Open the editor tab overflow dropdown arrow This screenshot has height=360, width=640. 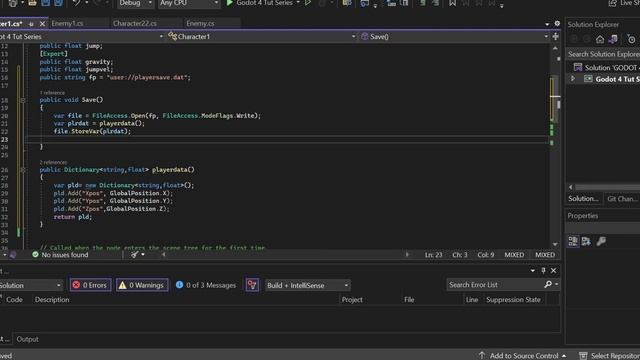(547, 24)
